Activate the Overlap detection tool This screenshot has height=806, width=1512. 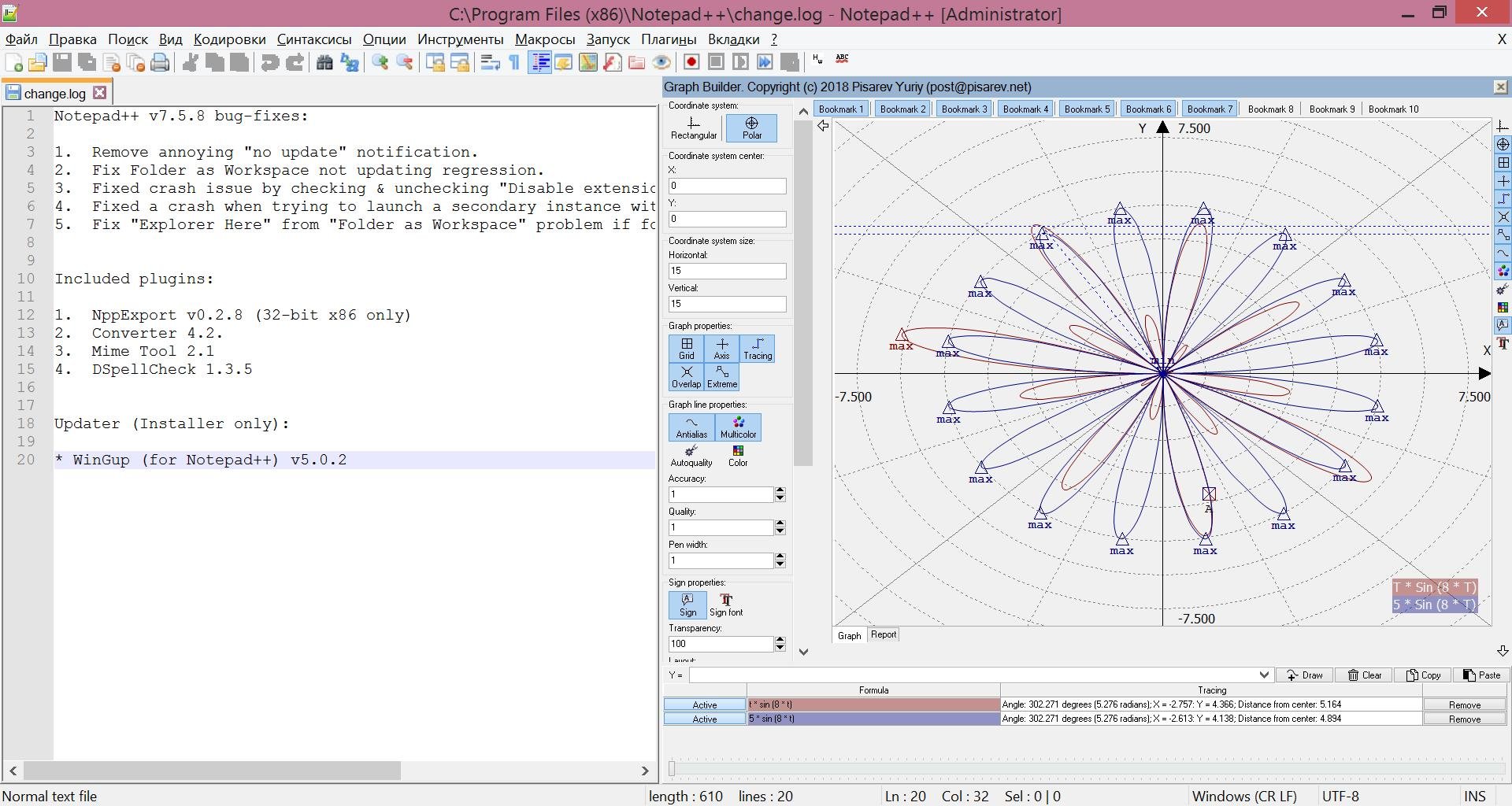(686, 378)
